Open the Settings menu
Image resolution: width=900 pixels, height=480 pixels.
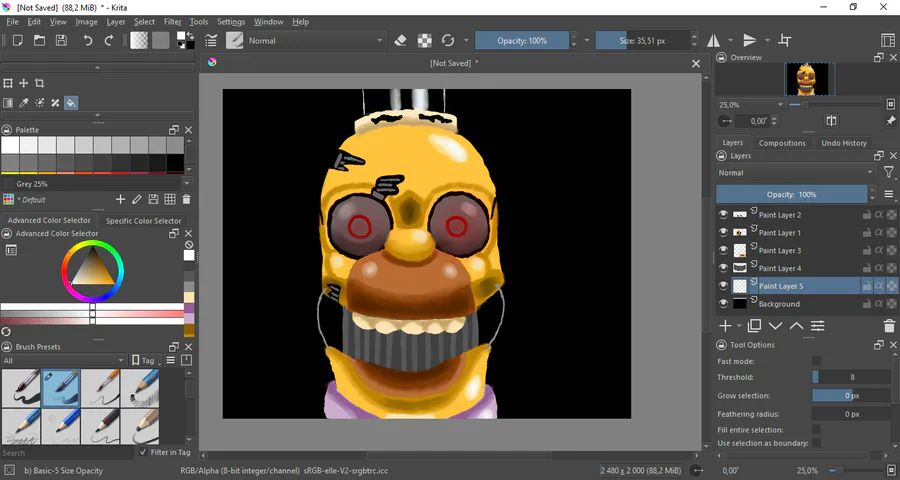tap(231, 22)
